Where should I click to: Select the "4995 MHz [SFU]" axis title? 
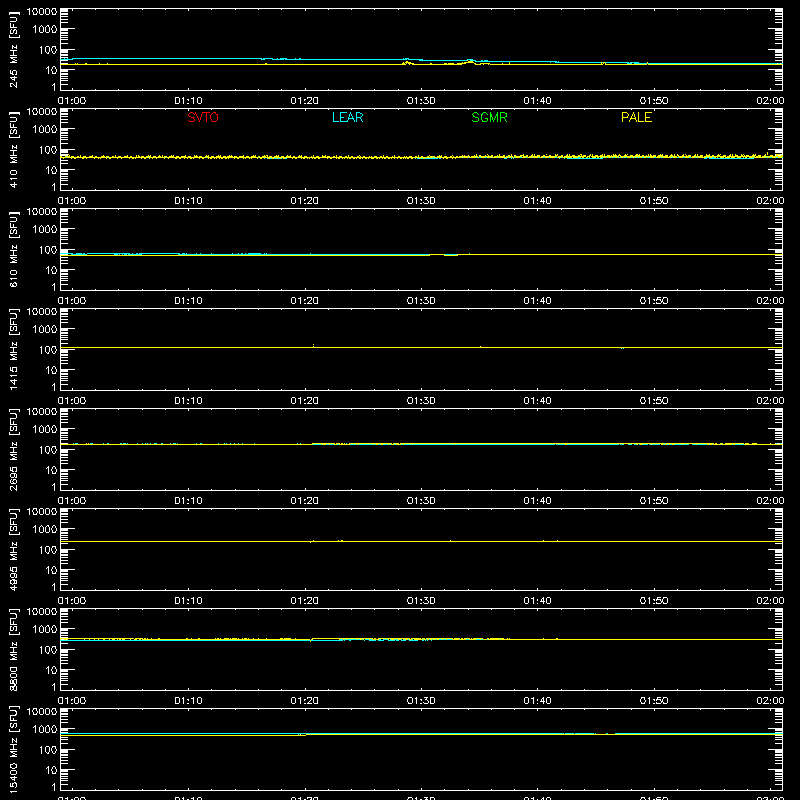point(13,549)
